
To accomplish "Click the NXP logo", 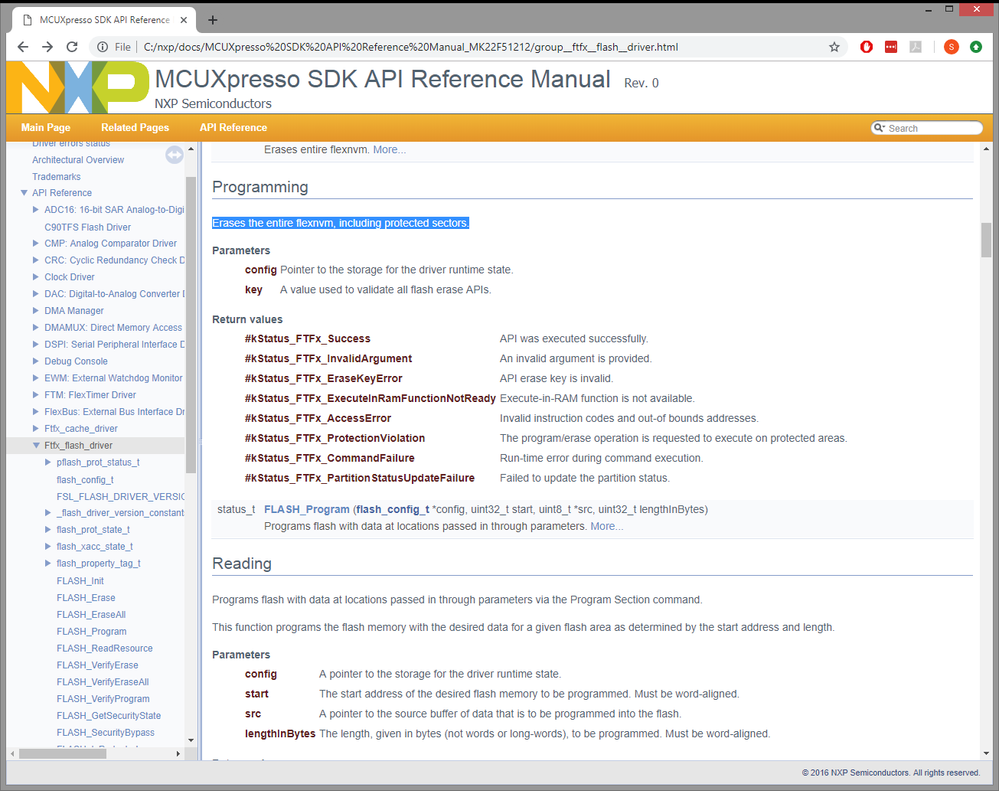I will pyautogui.click(x=78, y=87).
